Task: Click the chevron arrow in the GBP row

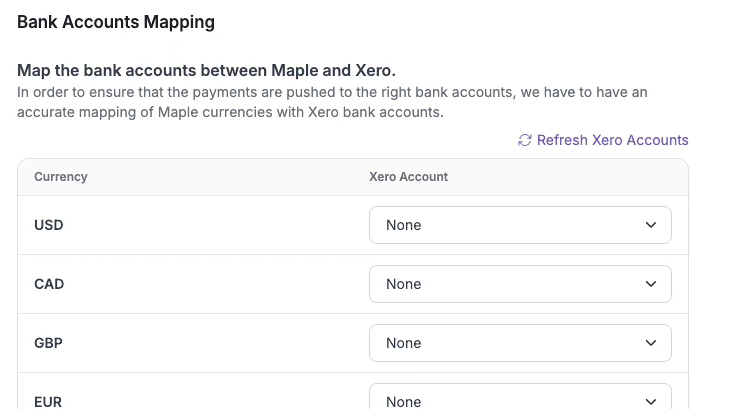Action: (651, 343)
